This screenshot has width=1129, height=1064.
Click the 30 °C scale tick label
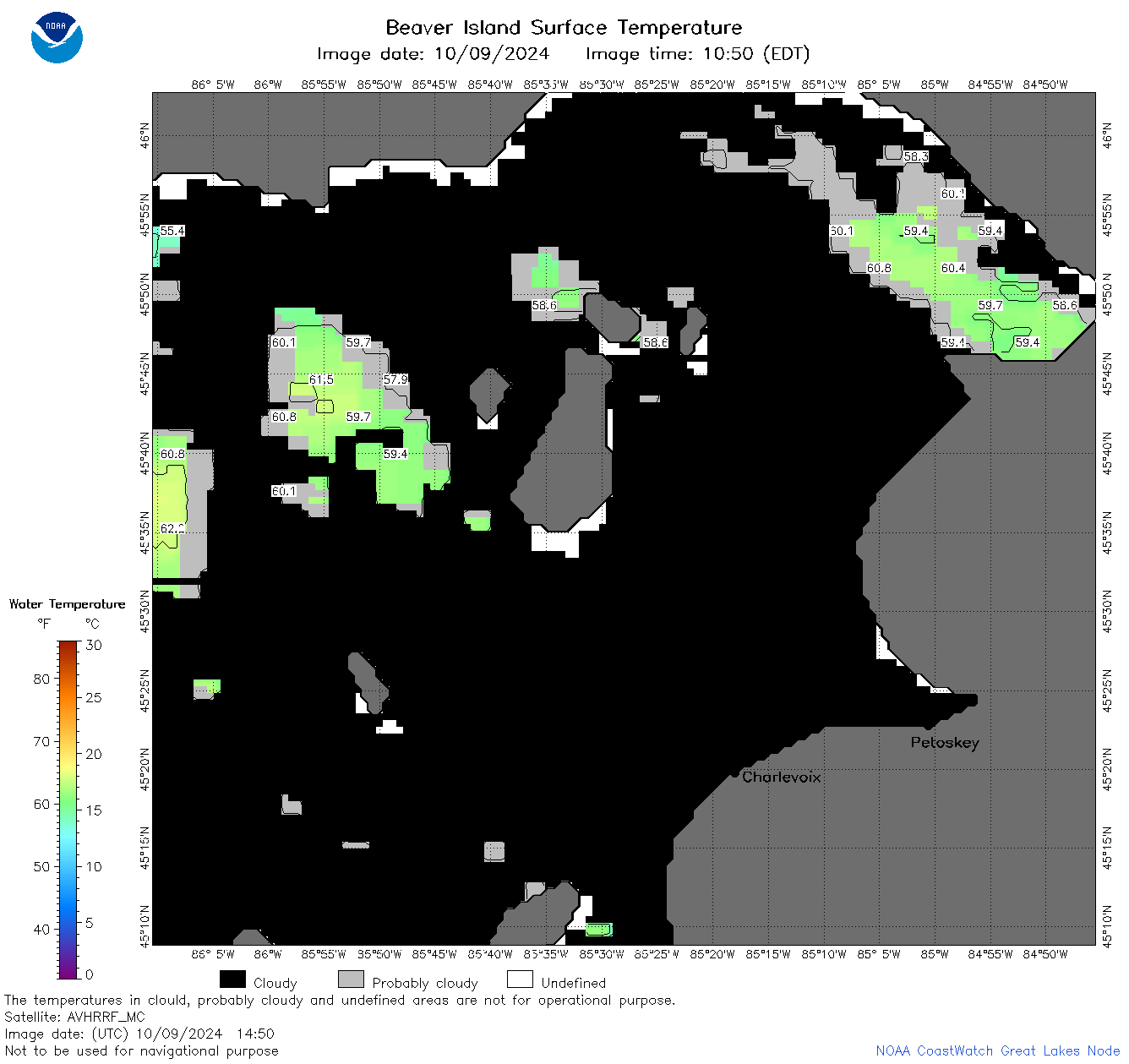[x=94, y=645]
